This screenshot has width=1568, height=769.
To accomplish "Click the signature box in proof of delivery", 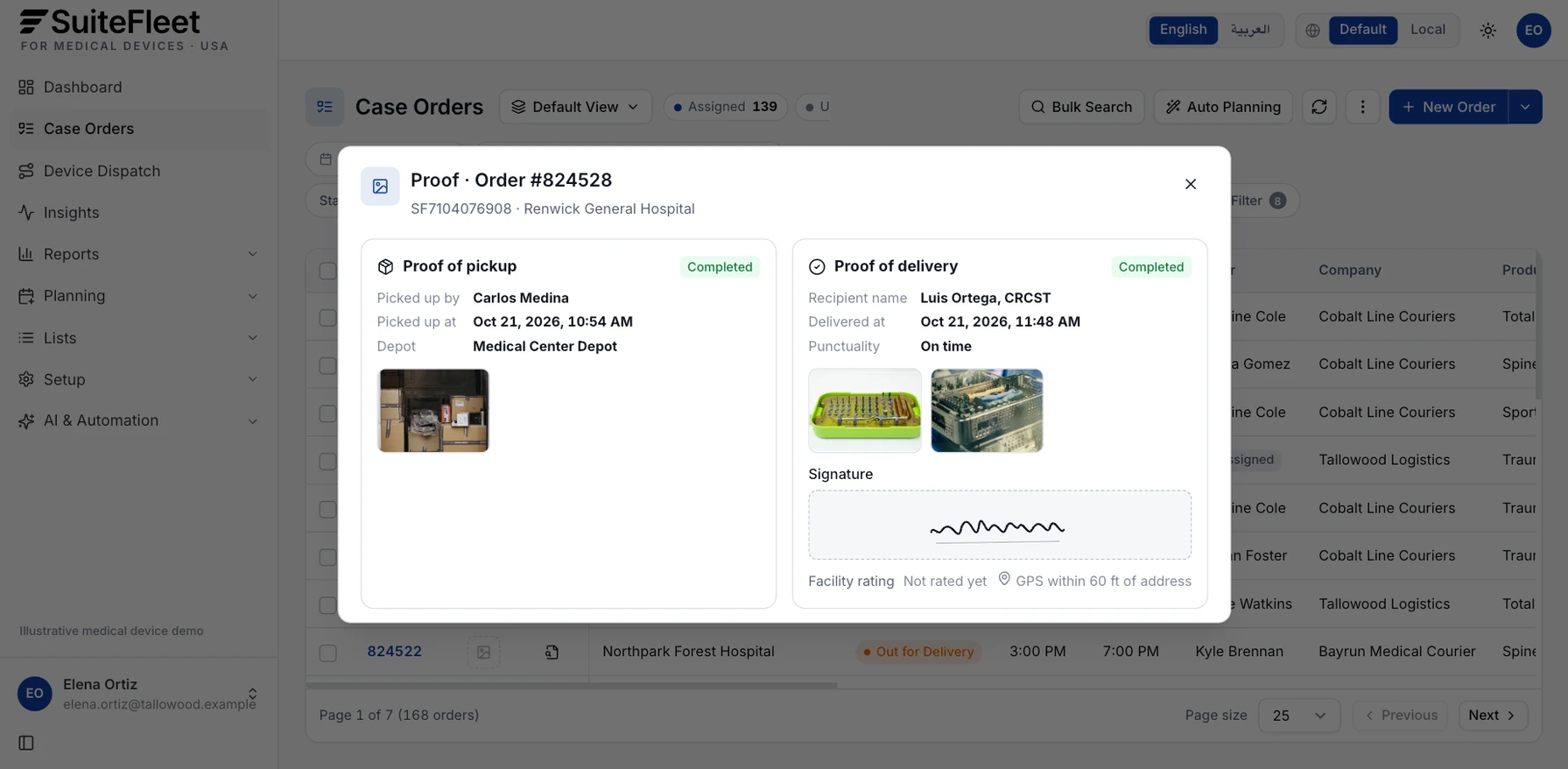I will 1000,525.
